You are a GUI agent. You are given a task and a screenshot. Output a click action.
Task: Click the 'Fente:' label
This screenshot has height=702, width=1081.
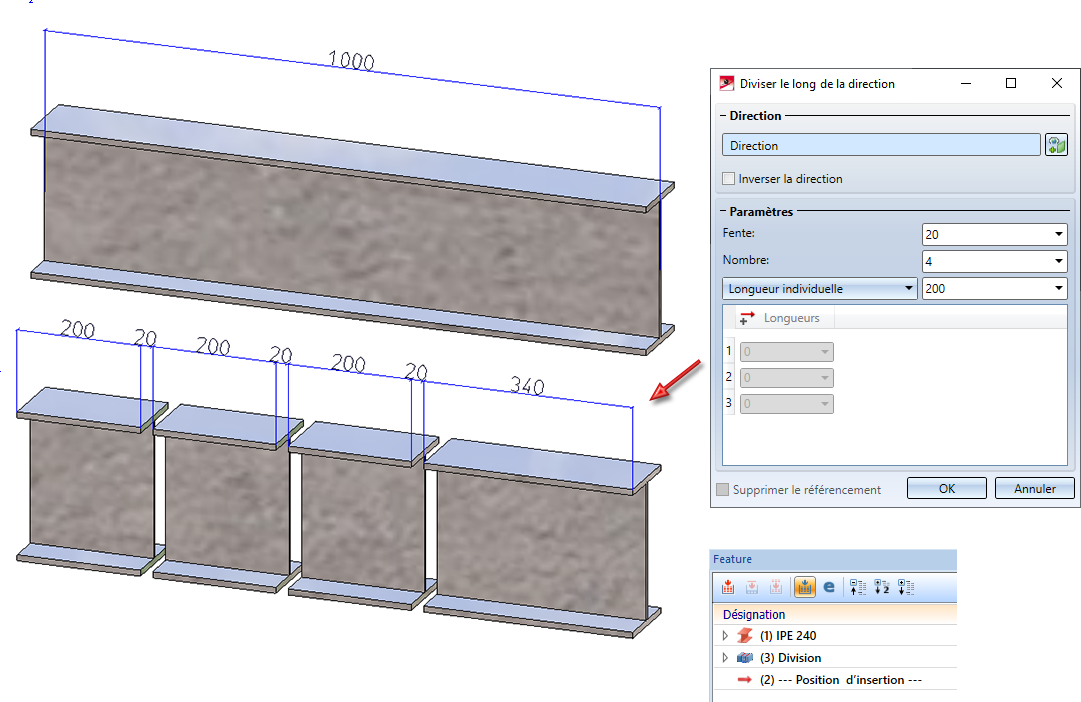click(738, 233)
